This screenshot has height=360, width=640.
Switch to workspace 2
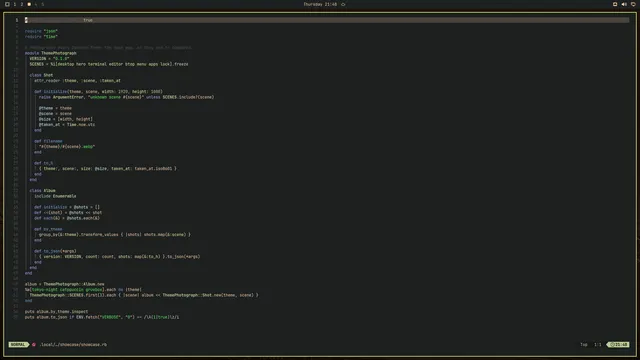tap(22, 4)
